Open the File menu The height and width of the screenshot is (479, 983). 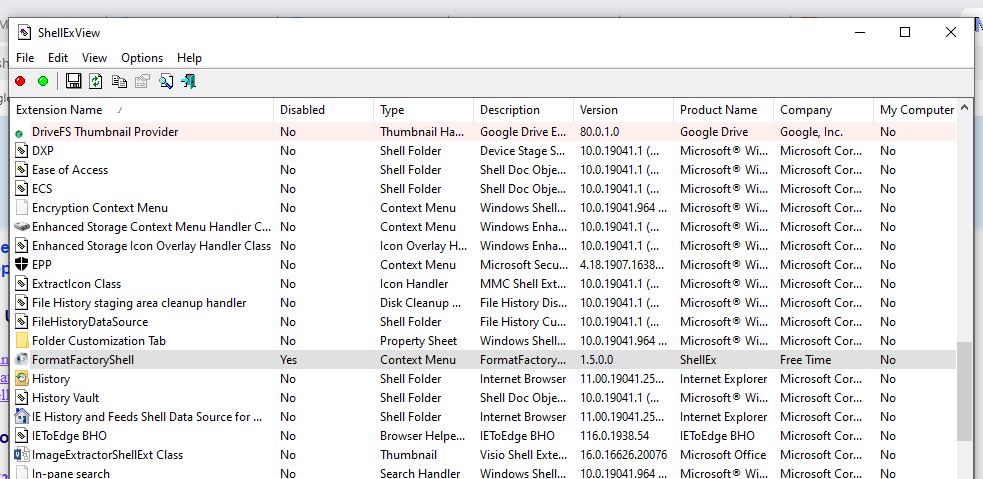pos(25,58)
